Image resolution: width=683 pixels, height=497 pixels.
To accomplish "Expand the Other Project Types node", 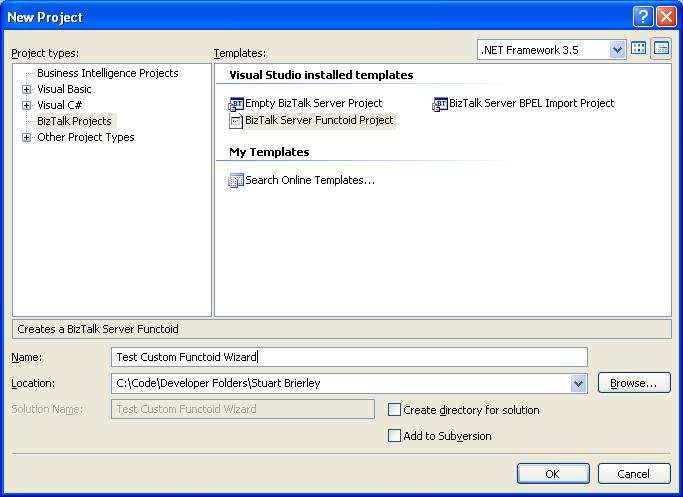I will (27, 138).
